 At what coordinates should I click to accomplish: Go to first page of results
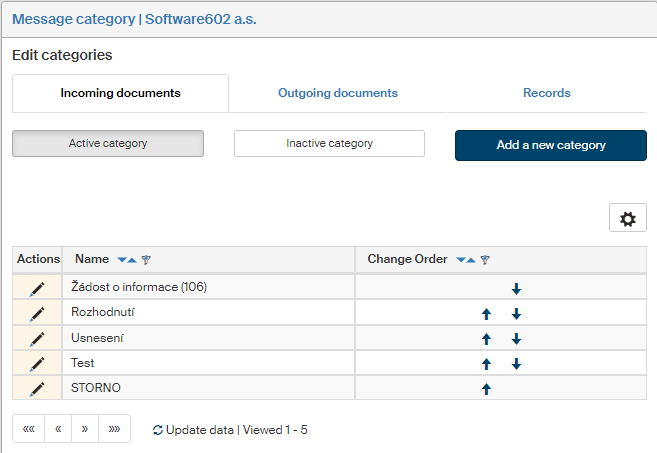point(28,429)
